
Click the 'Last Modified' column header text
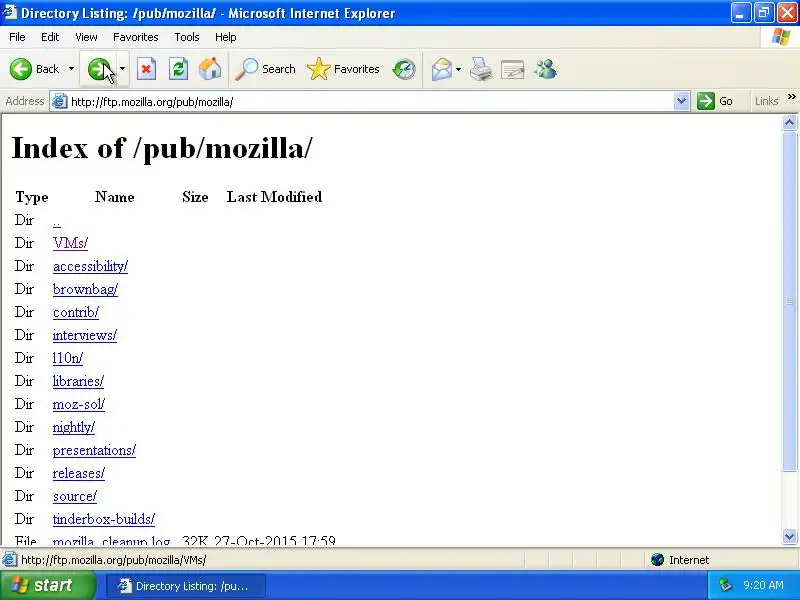pyautogui.click(x=274, y=197)
